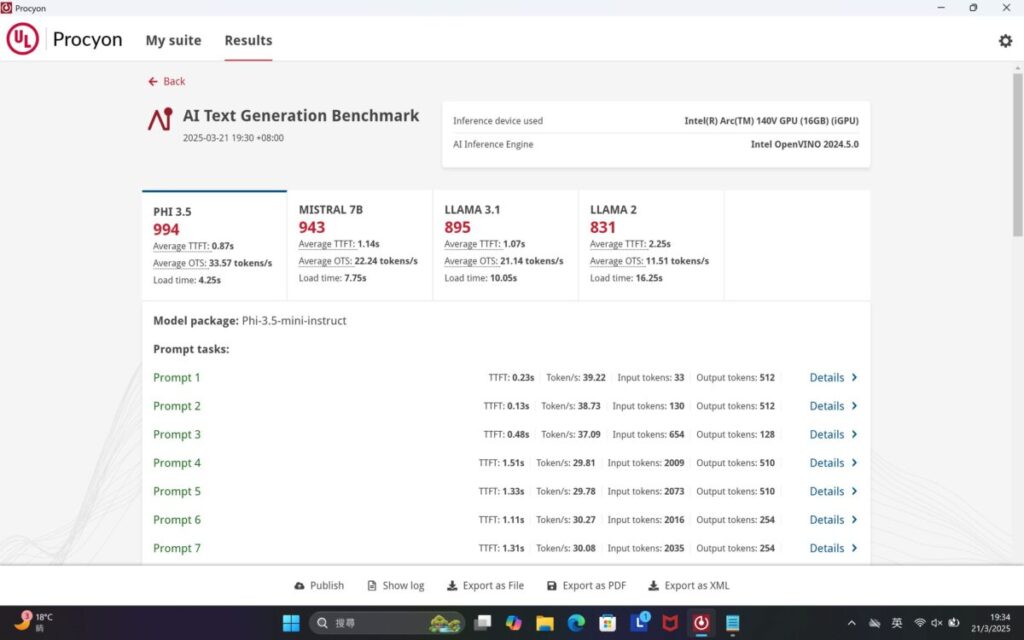Open the Wi-Fi network tray icon
This screenshot has width=1024, height=640.
920,623
